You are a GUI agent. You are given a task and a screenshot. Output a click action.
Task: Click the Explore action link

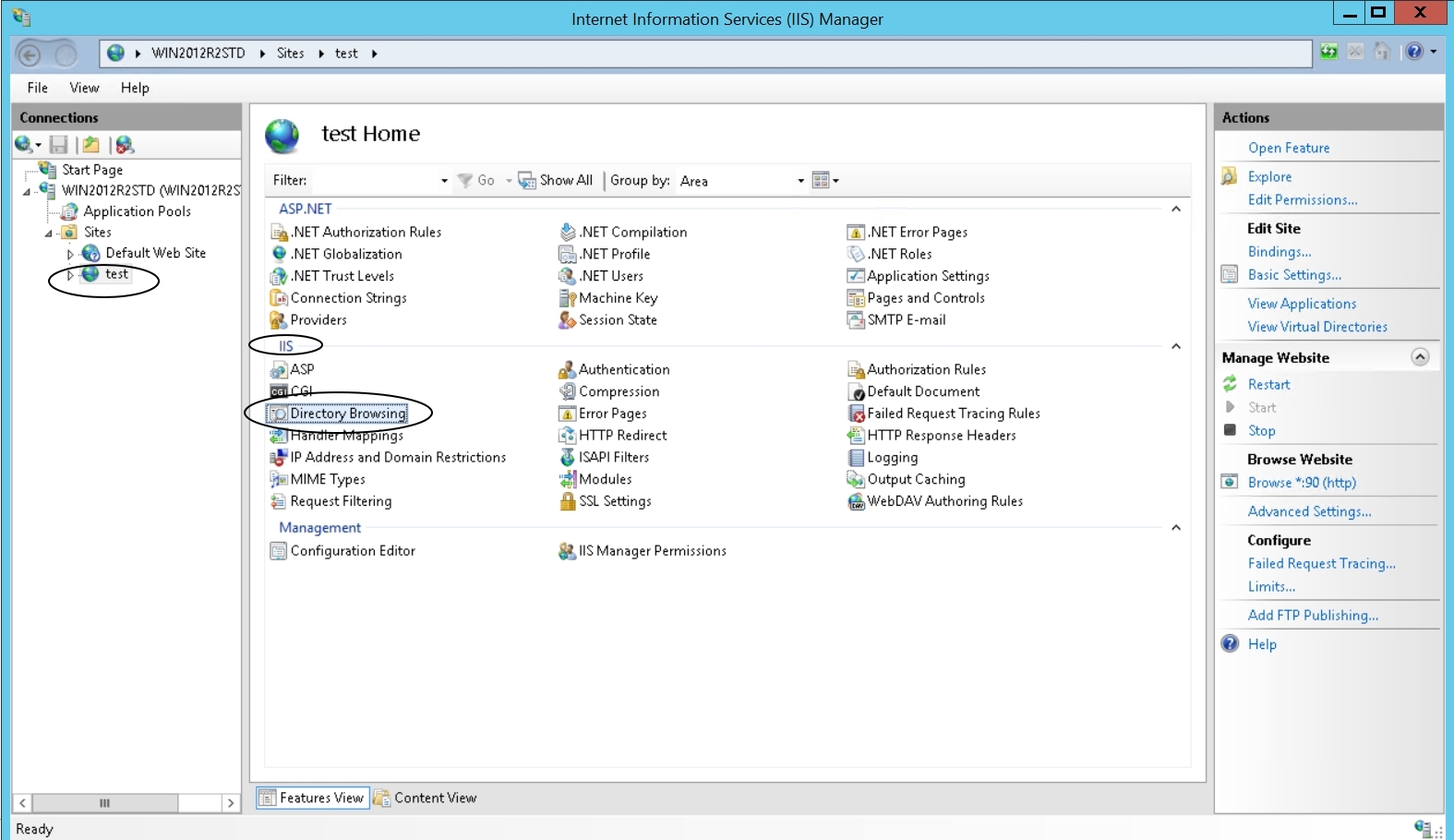1269,176
